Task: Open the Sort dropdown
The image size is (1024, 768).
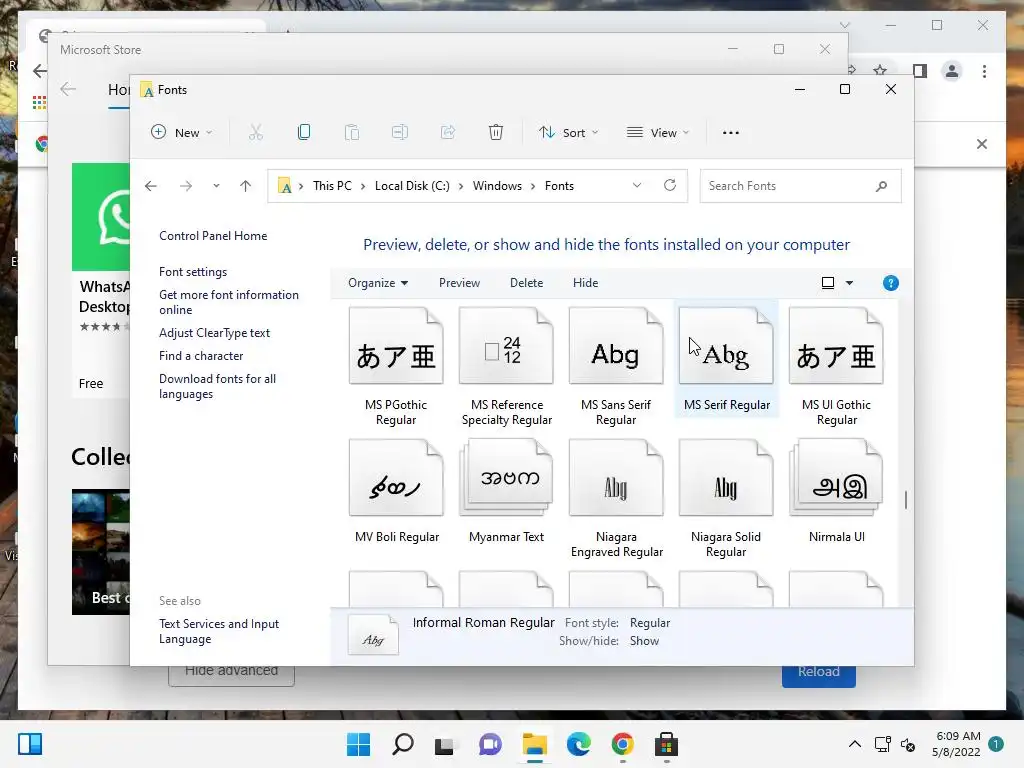Action: click(x=568, y=133)
